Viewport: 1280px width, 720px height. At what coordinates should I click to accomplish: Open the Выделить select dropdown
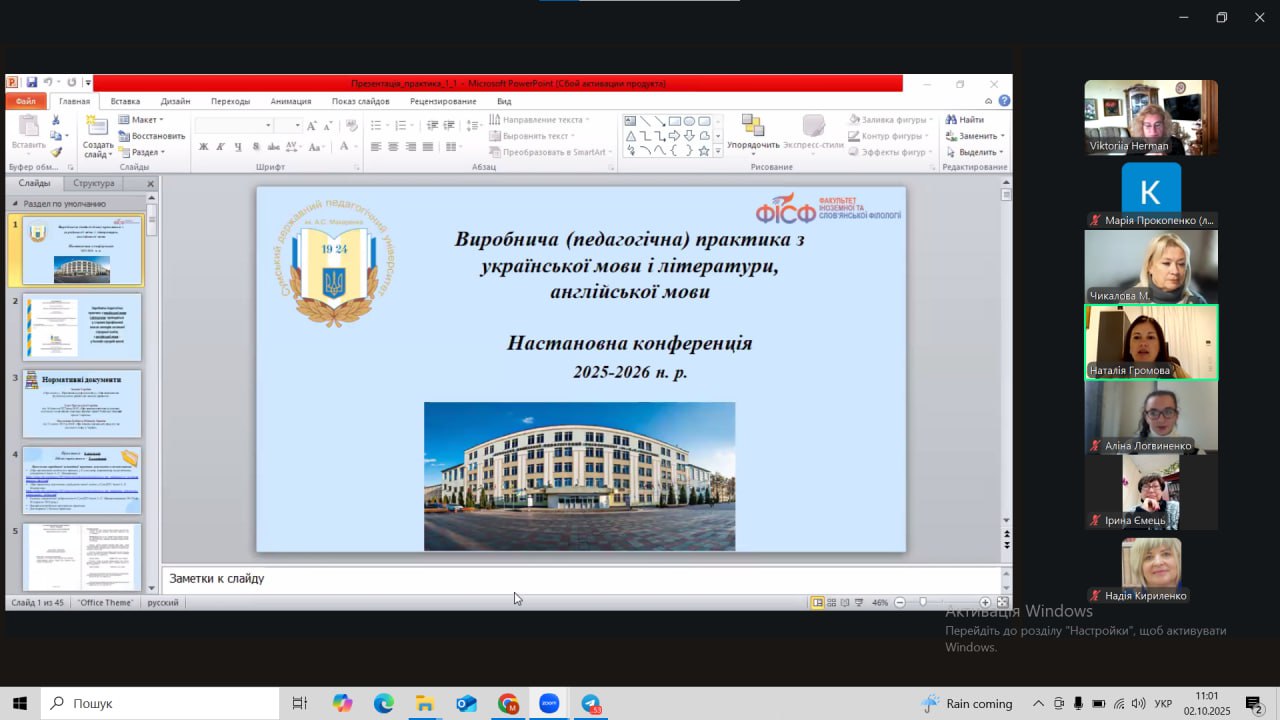[976, 152]
